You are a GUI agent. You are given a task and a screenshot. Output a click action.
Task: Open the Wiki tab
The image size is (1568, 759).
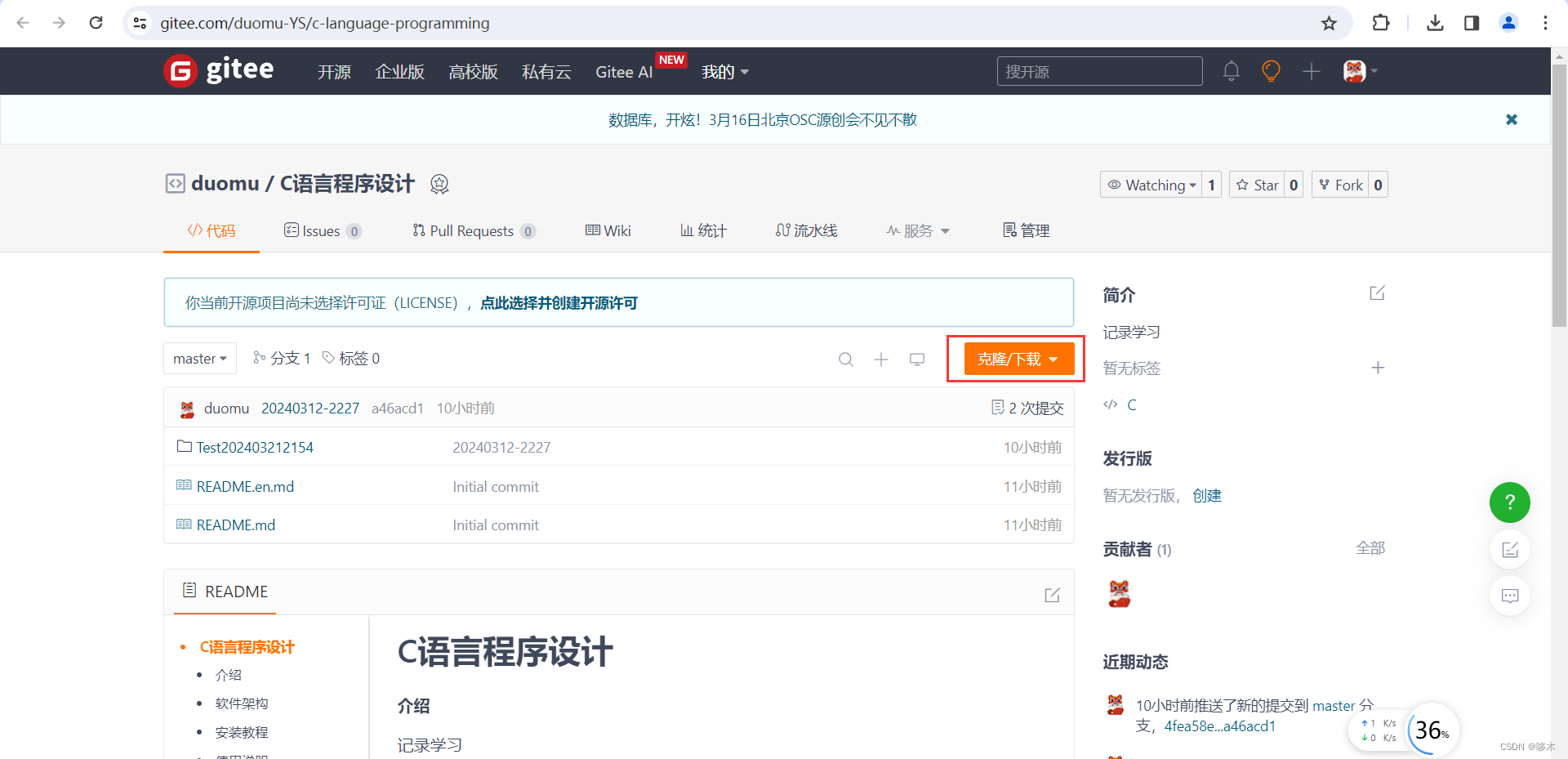[608, 230]
